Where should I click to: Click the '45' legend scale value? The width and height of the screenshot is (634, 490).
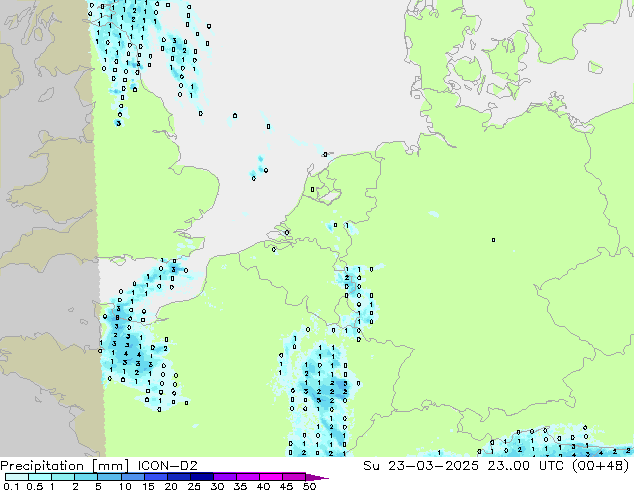point(286,486)
